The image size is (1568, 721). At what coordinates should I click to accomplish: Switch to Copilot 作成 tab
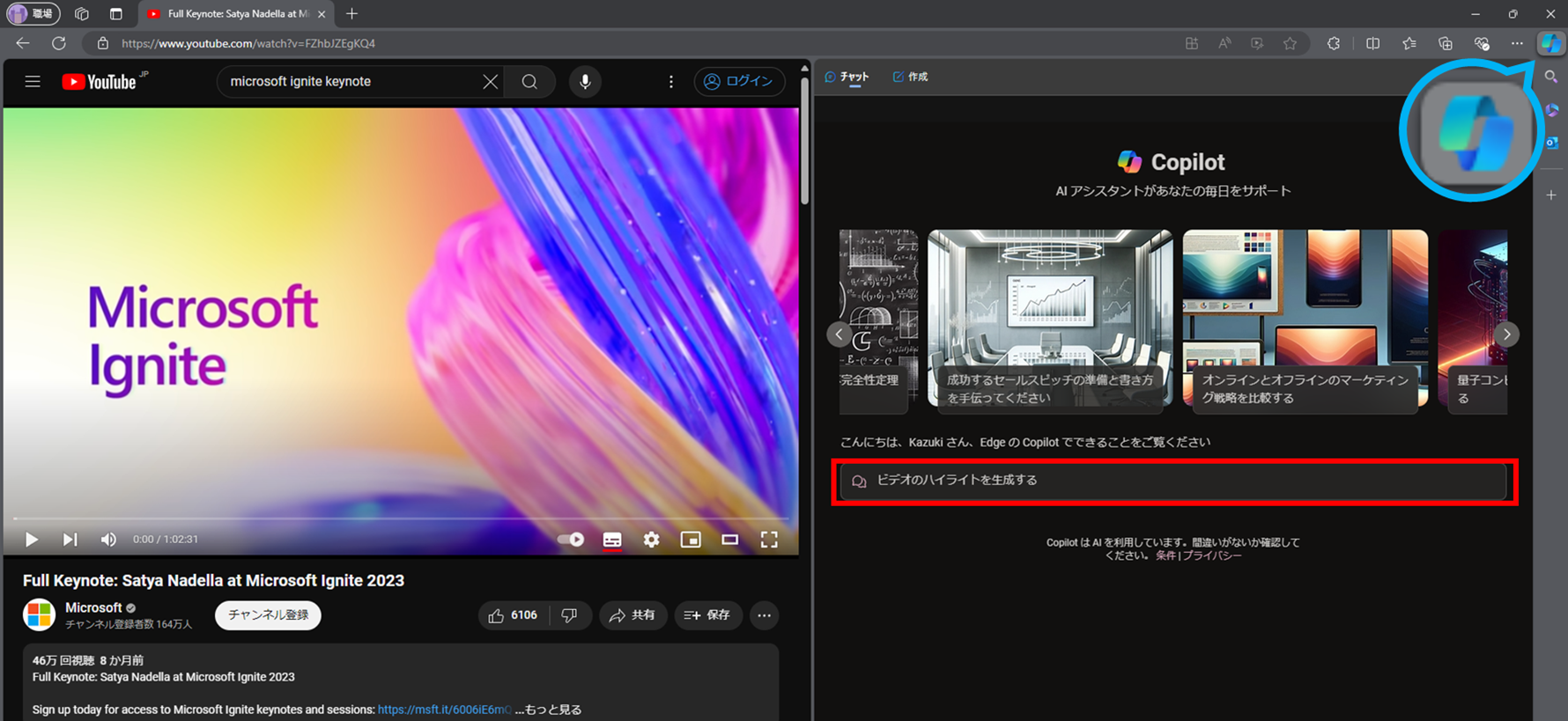(910, 77)
